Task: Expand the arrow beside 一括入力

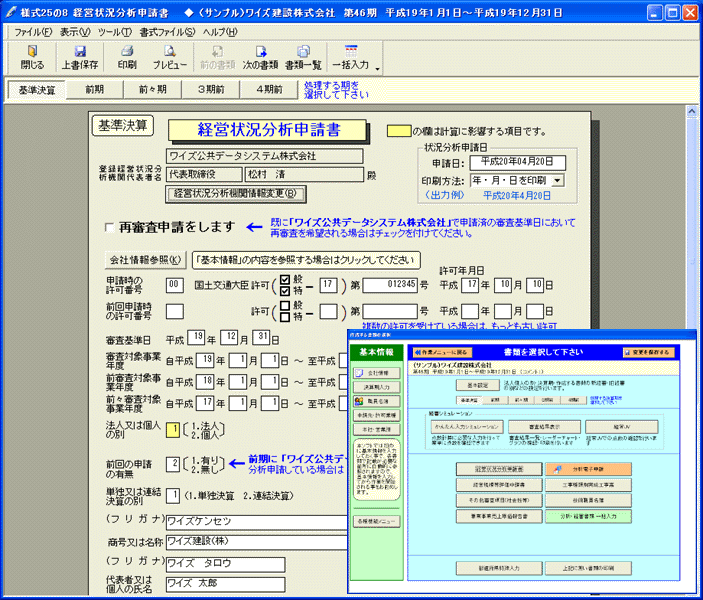Action: point(378,69)
